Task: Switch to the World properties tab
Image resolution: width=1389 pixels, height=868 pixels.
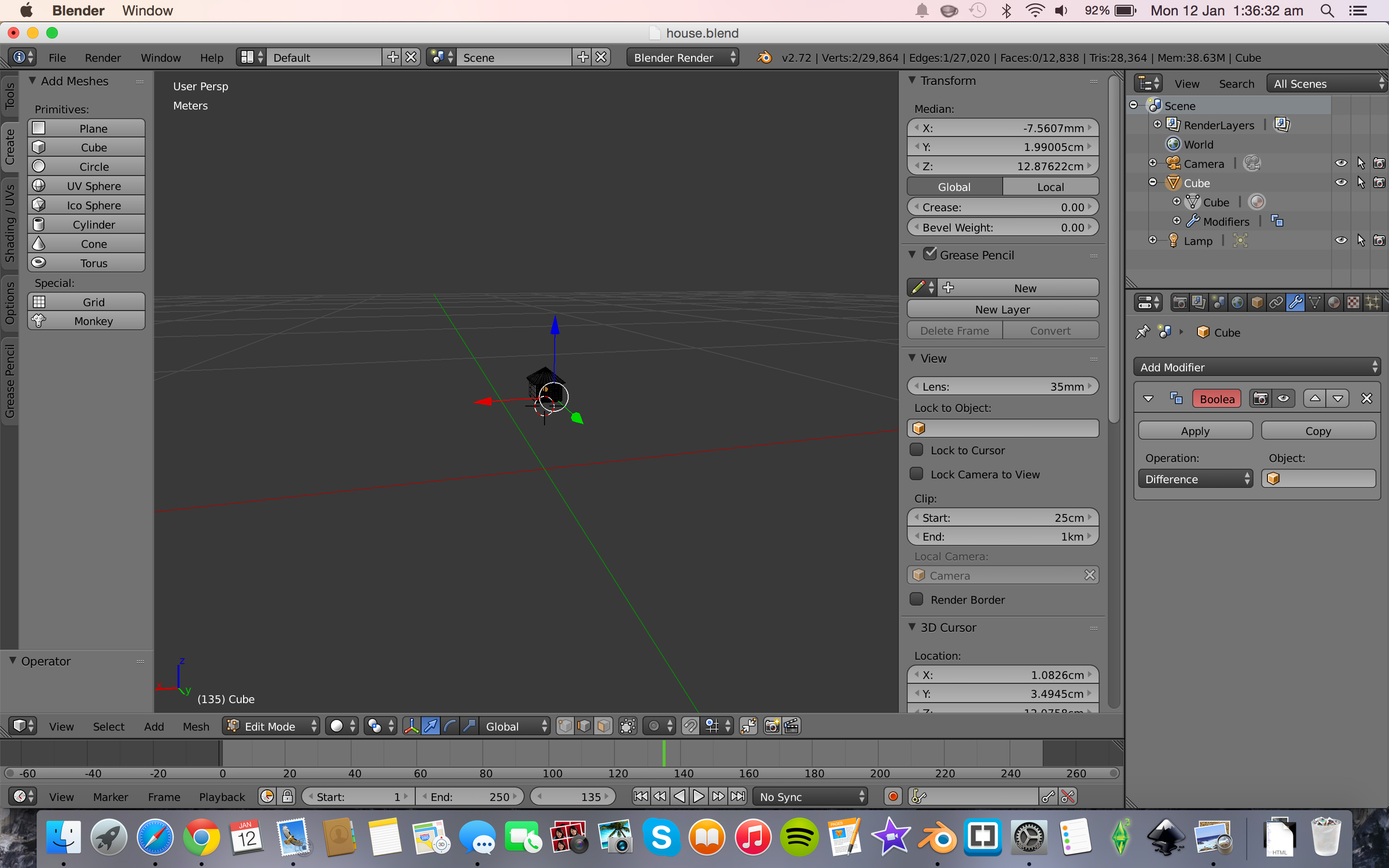Action: click(1238, 302)
